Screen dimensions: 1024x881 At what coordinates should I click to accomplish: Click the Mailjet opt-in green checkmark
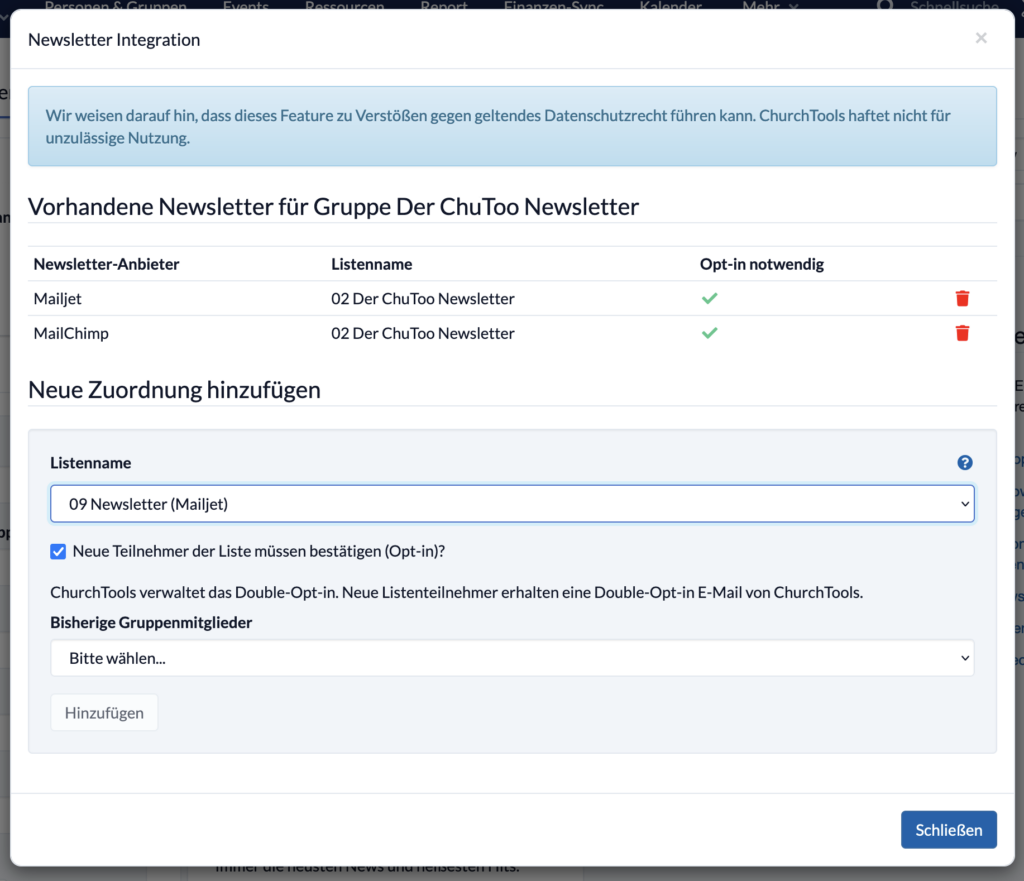709,298
